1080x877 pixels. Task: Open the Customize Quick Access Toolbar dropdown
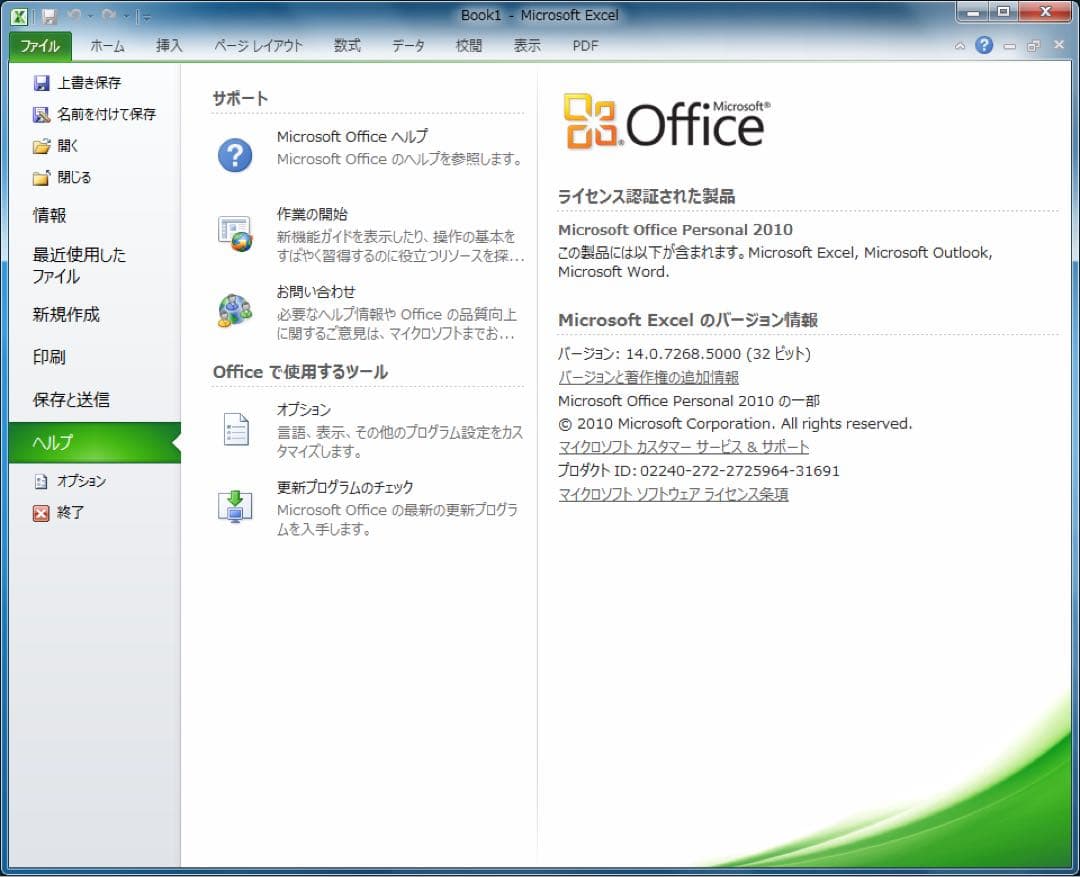(x=145, y=17)
